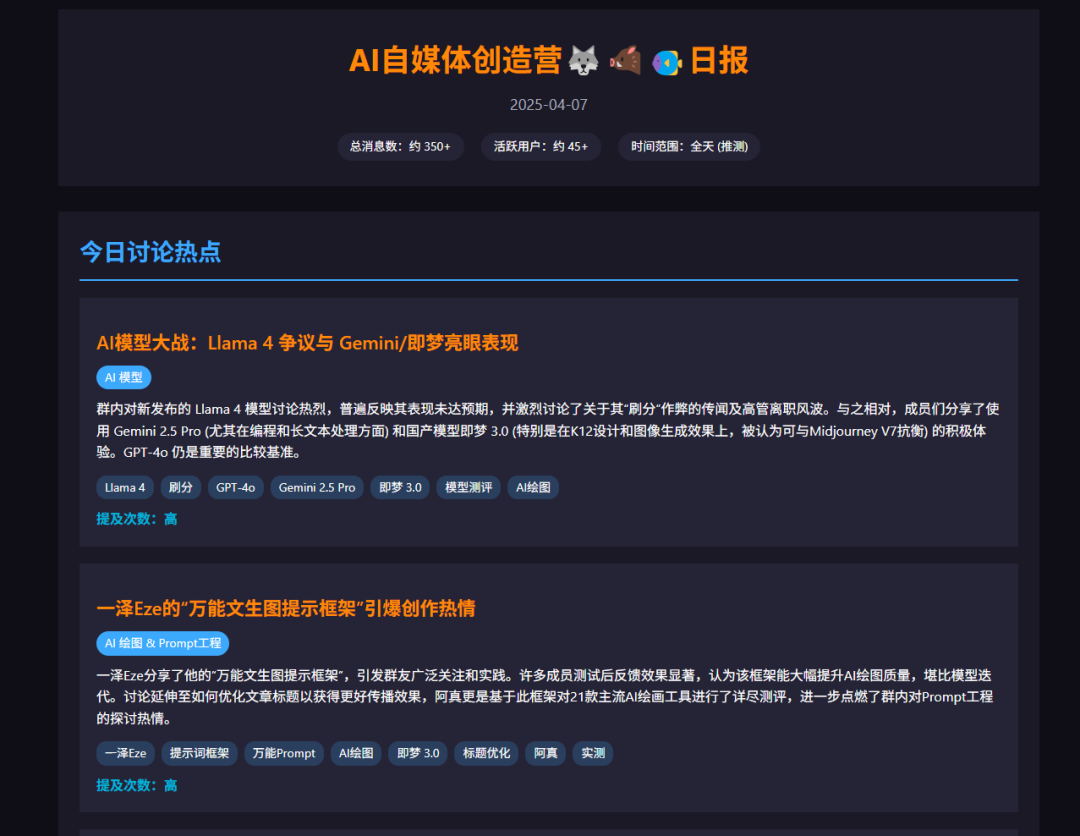The width and height of the screenshot is (1080, 836).
Task: Click the "Gemini 2.5 Pro" tag
Action: 316,487
